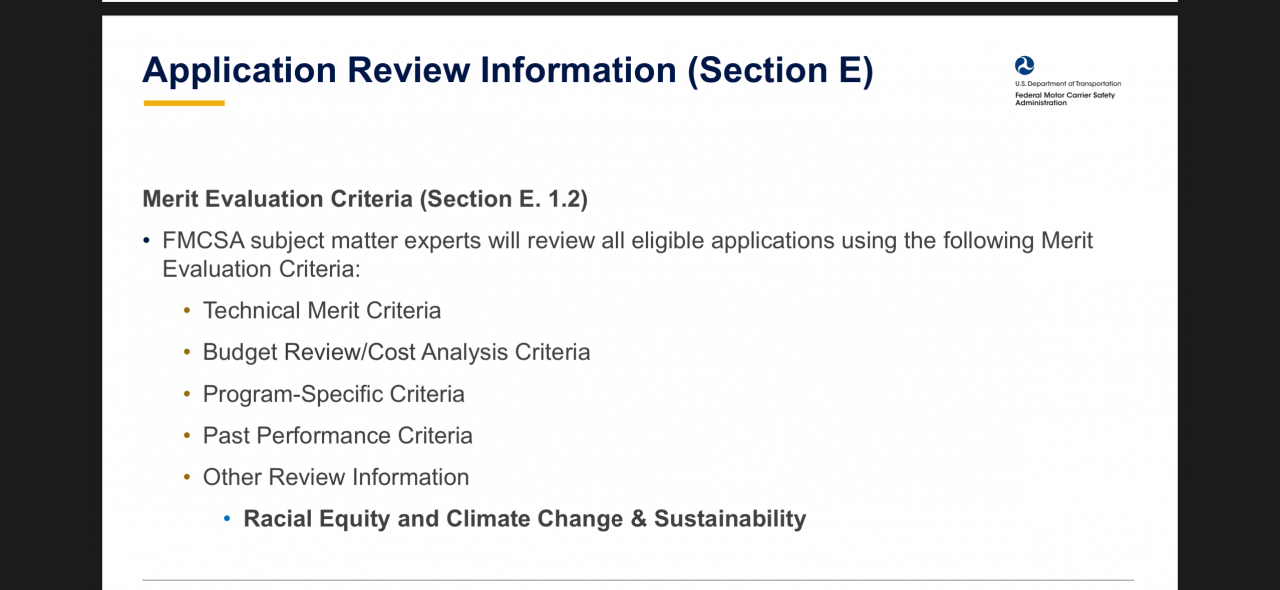Click the blue bullet before Racial Equity

227,519
